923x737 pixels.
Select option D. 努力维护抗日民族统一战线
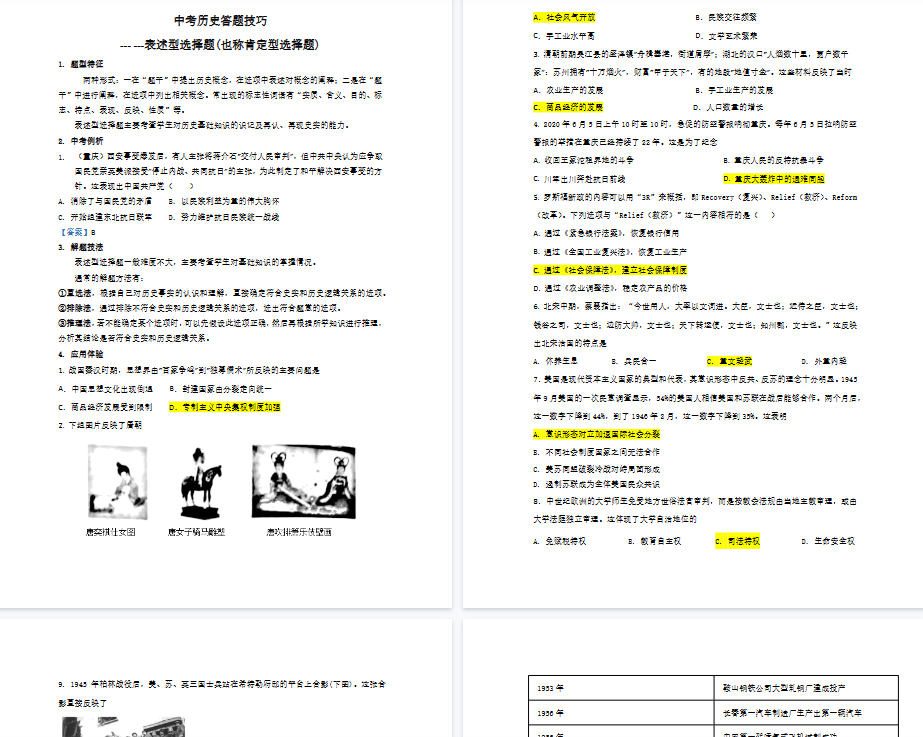pyautogui.click(x=224, y=217)
